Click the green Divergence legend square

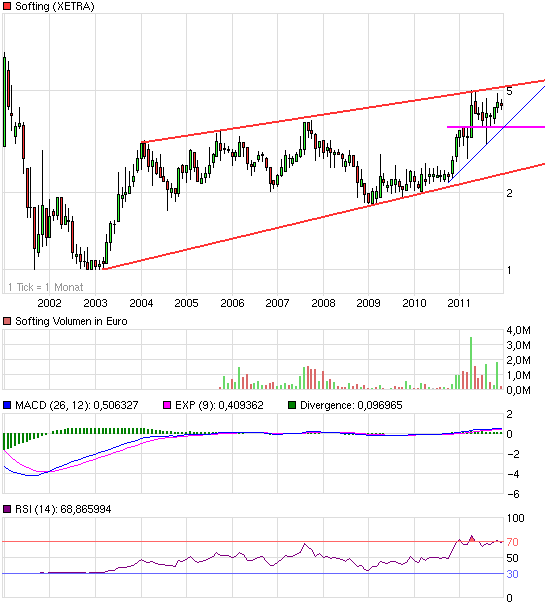tap(292, 405)
